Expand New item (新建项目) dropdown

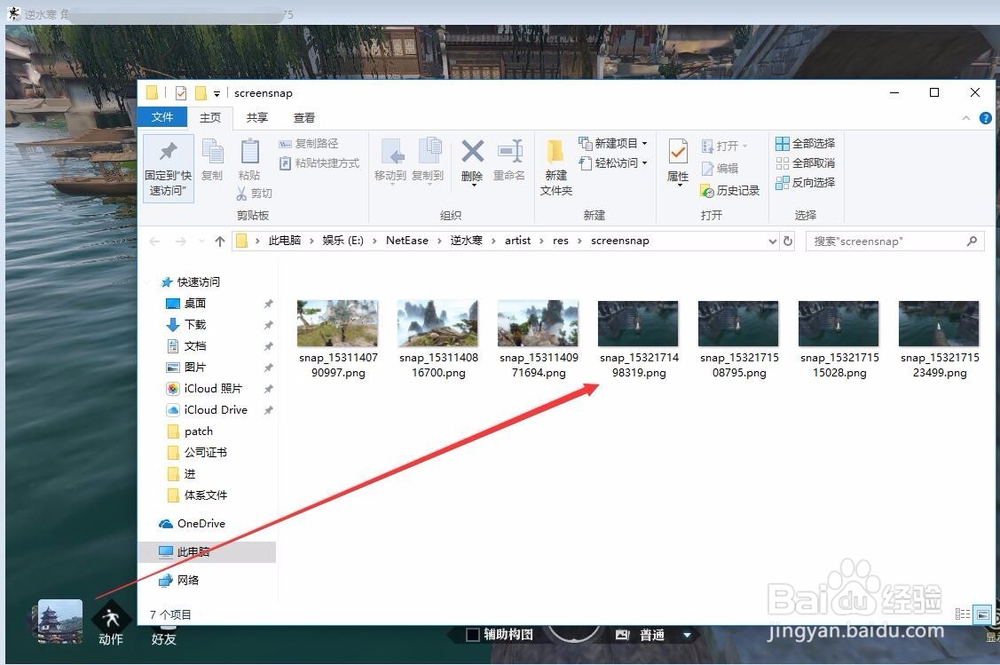coord(644,143)
